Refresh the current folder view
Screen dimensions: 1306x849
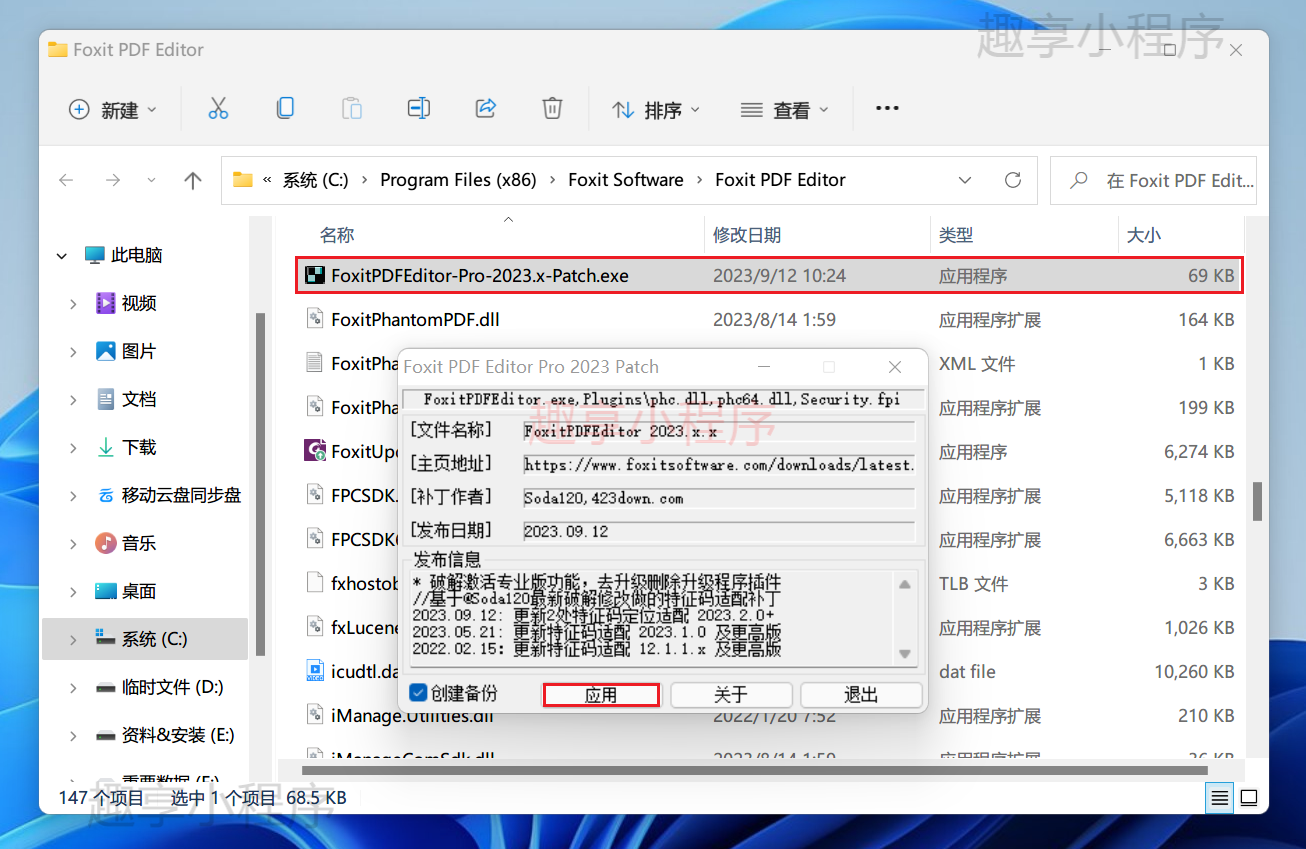pos(1013,180)
